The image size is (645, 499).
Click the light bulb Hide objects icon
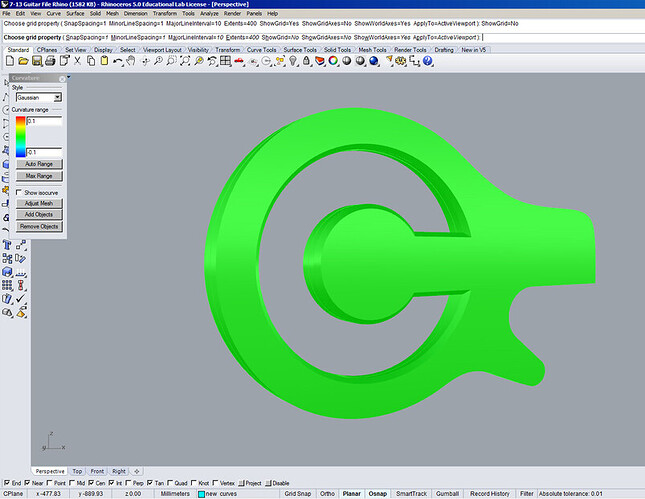click(293, 61)
